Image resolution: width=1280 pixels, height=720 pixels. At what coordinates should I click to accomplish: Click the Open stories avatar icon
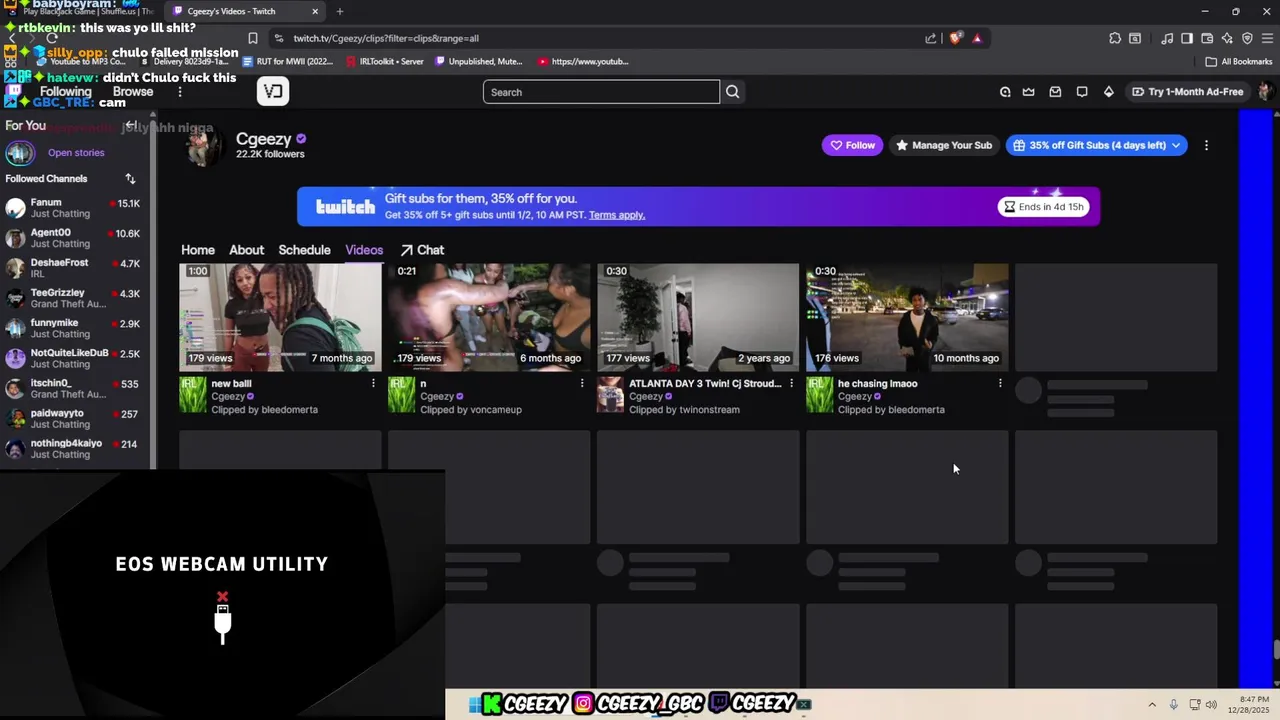tap(20, 153)
